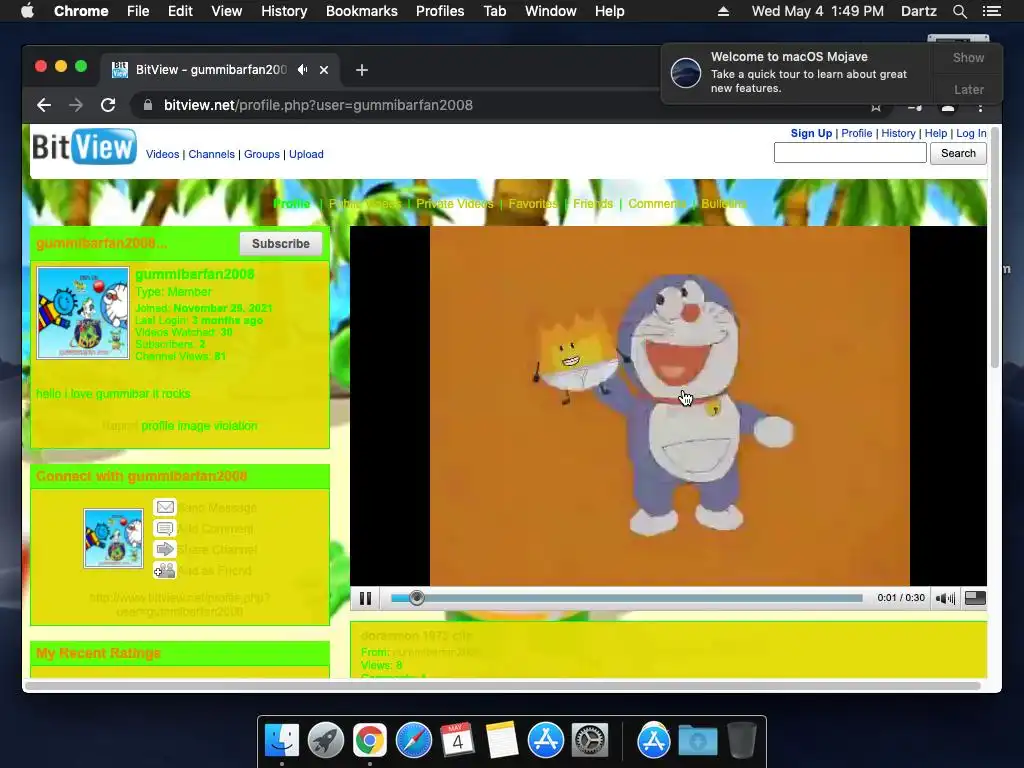
Task: Click Later on the macOS Mojave notification
Action: [968, 89]
